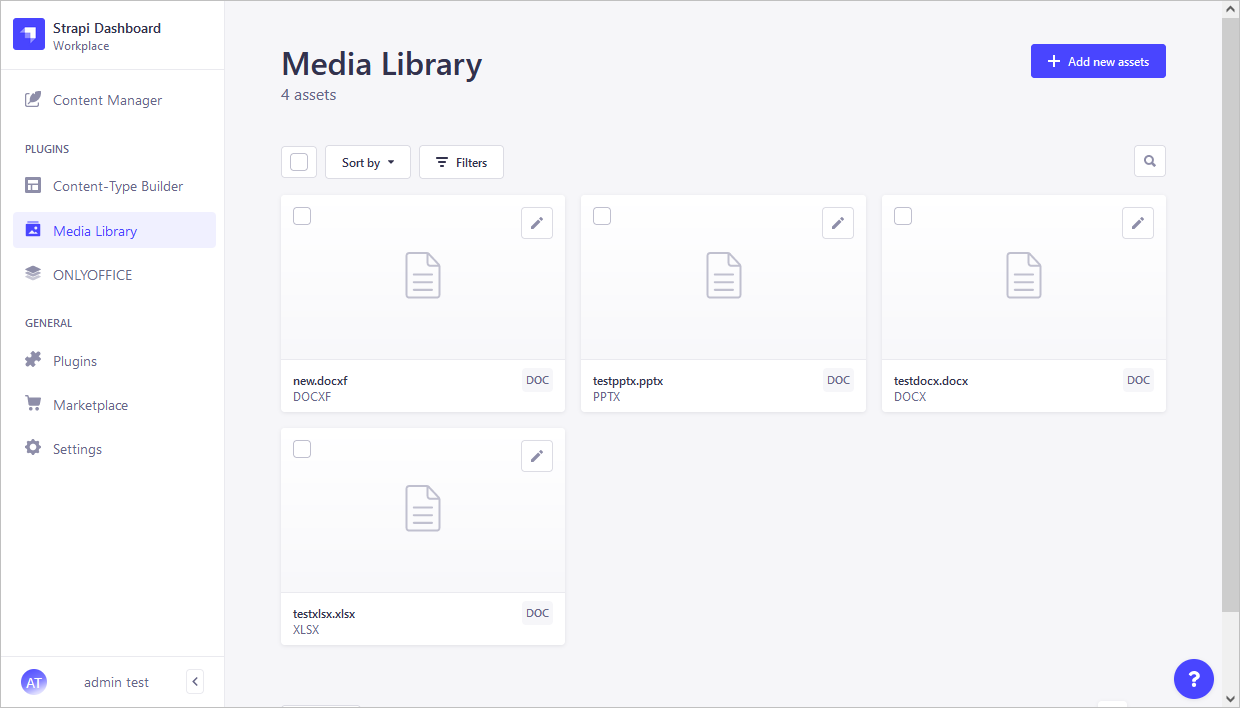This screenshot has height=708, width=1240.
Task: Open Settings via the gear icon
Action: [x=33, y=448]
